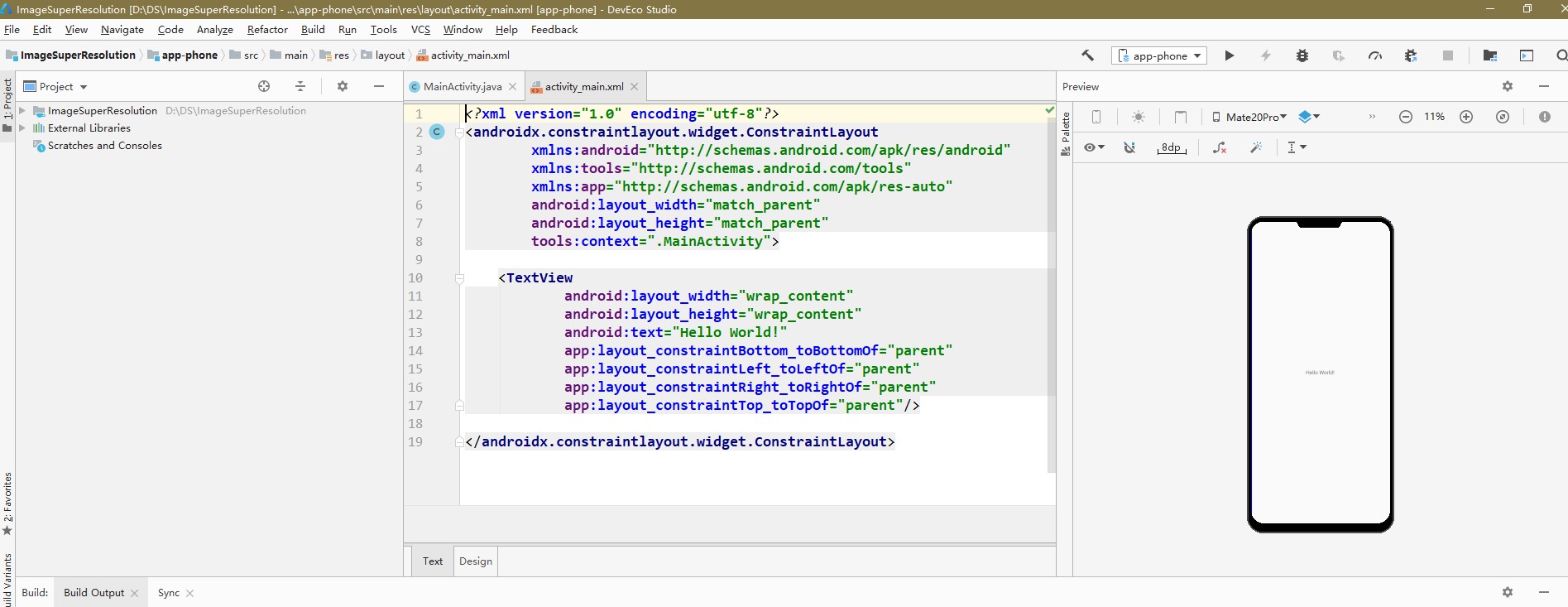
Task: Click the warnings exclamation icon in Preview
Action: tap(1545, 117)
